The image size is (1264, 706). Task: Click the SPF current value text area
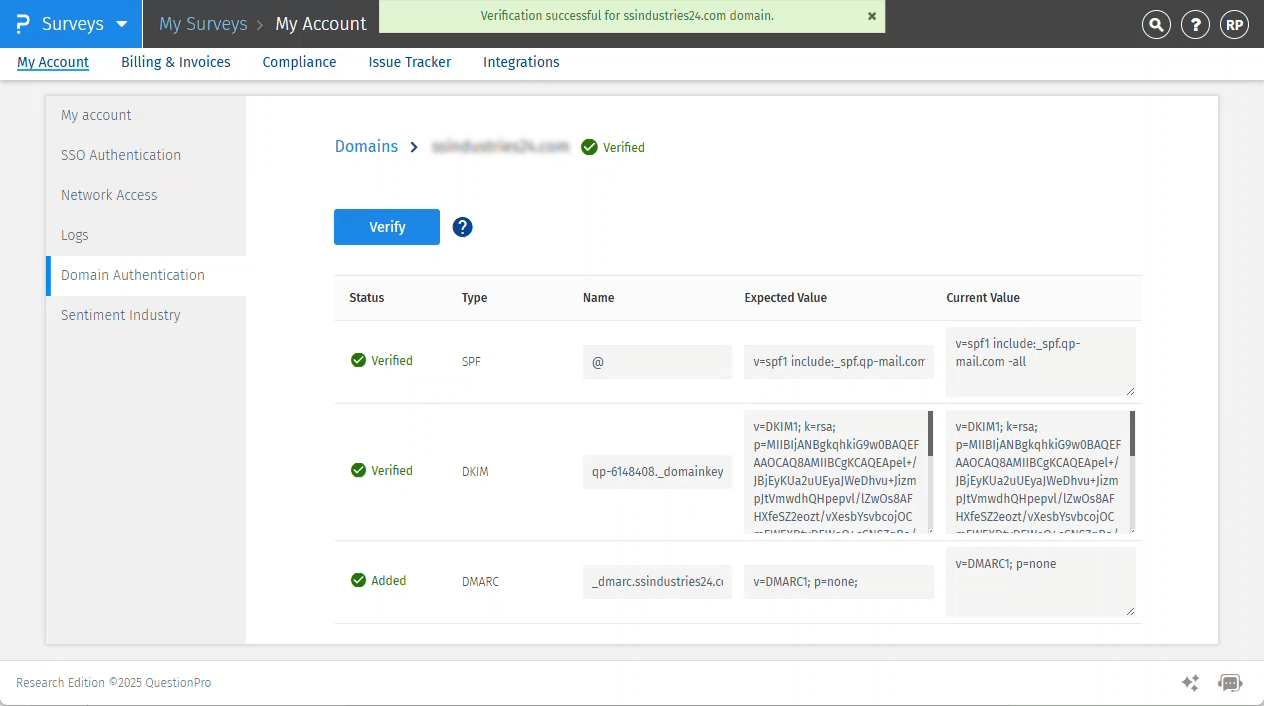(1041, 362)
